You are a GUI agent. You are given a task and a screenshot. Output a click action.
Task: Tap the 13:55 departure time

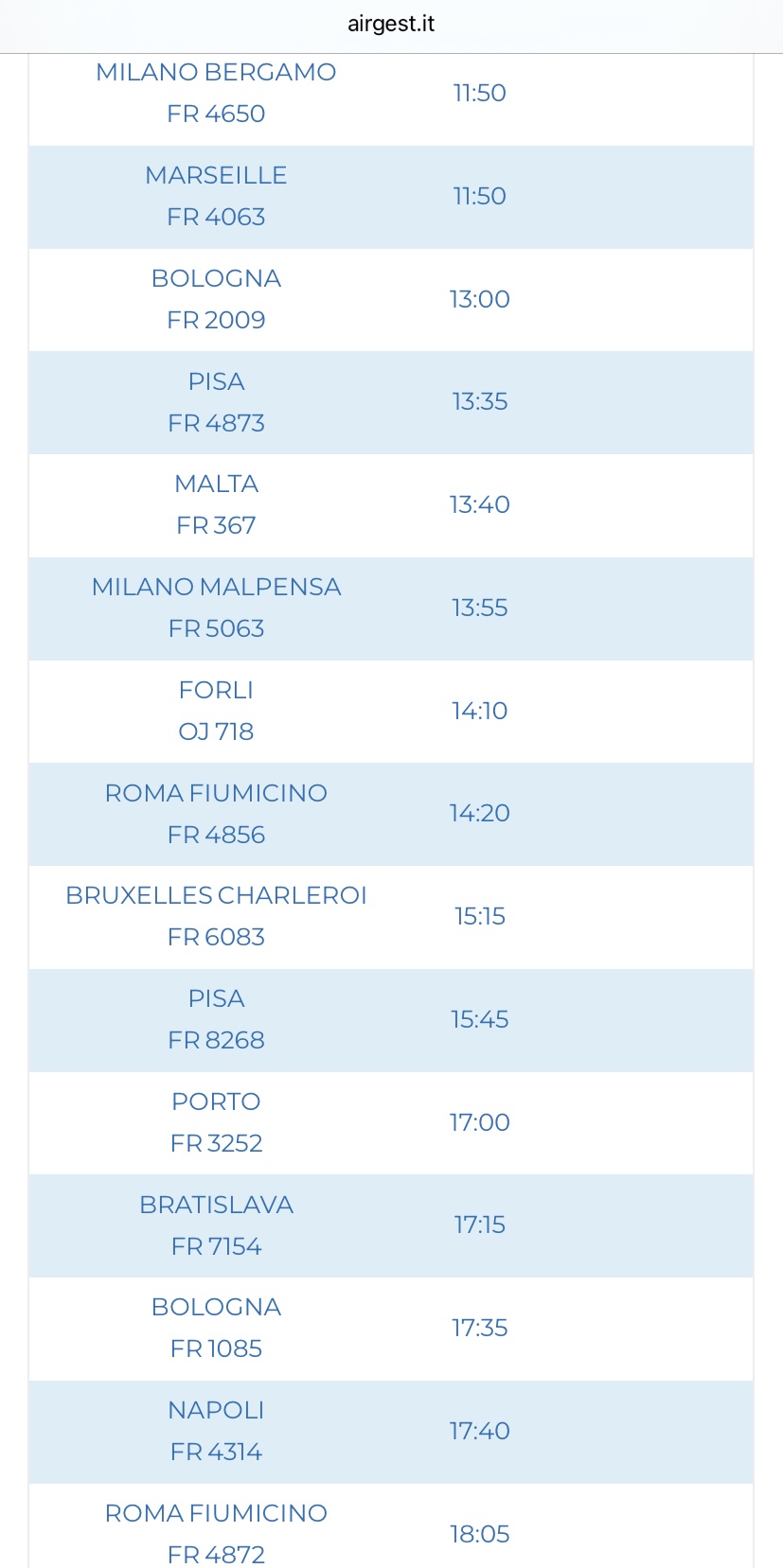click(479, 608)
